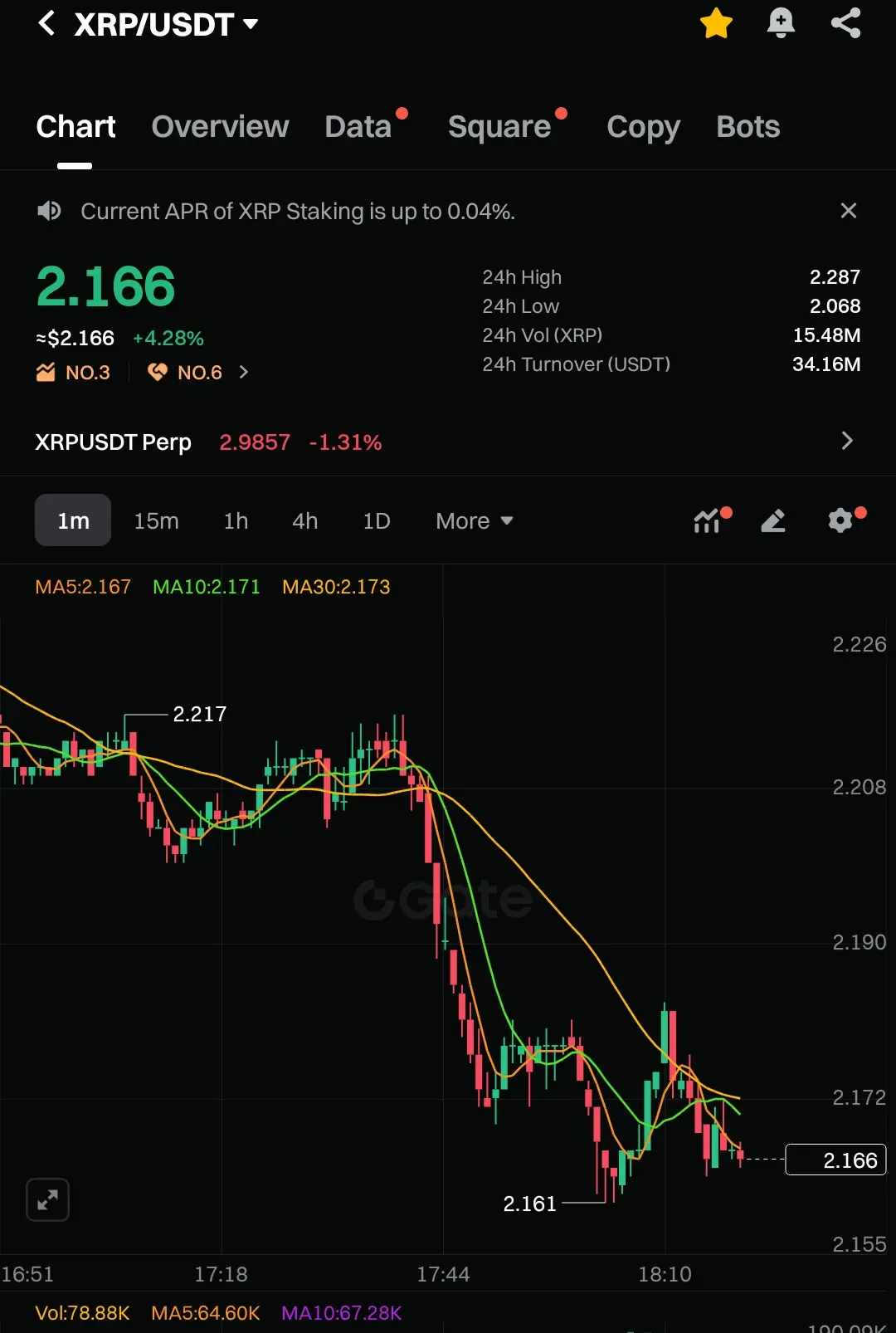Tap the volume MA5:64.60K label
896x1333 pixels.
[x=206, y=1313]
